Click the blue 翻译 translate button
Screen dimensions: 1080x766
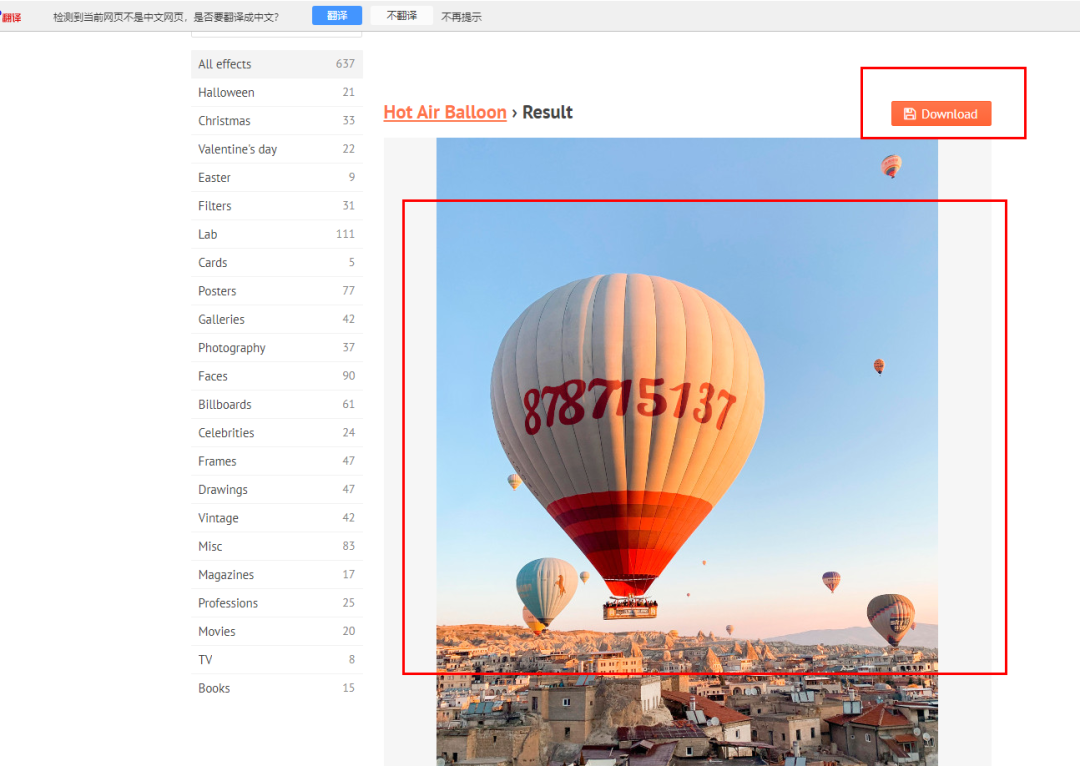[336, 16]
